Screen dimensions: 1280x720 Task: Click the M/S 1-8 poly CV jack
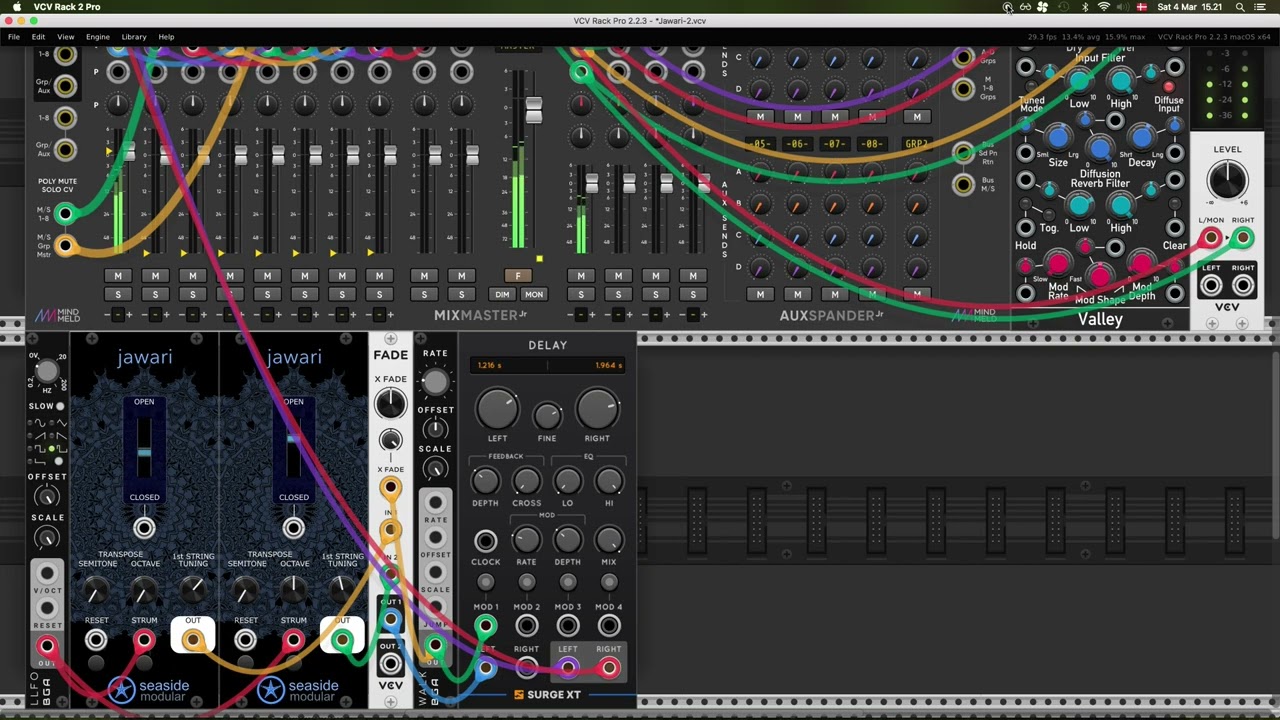pos(65,213)
